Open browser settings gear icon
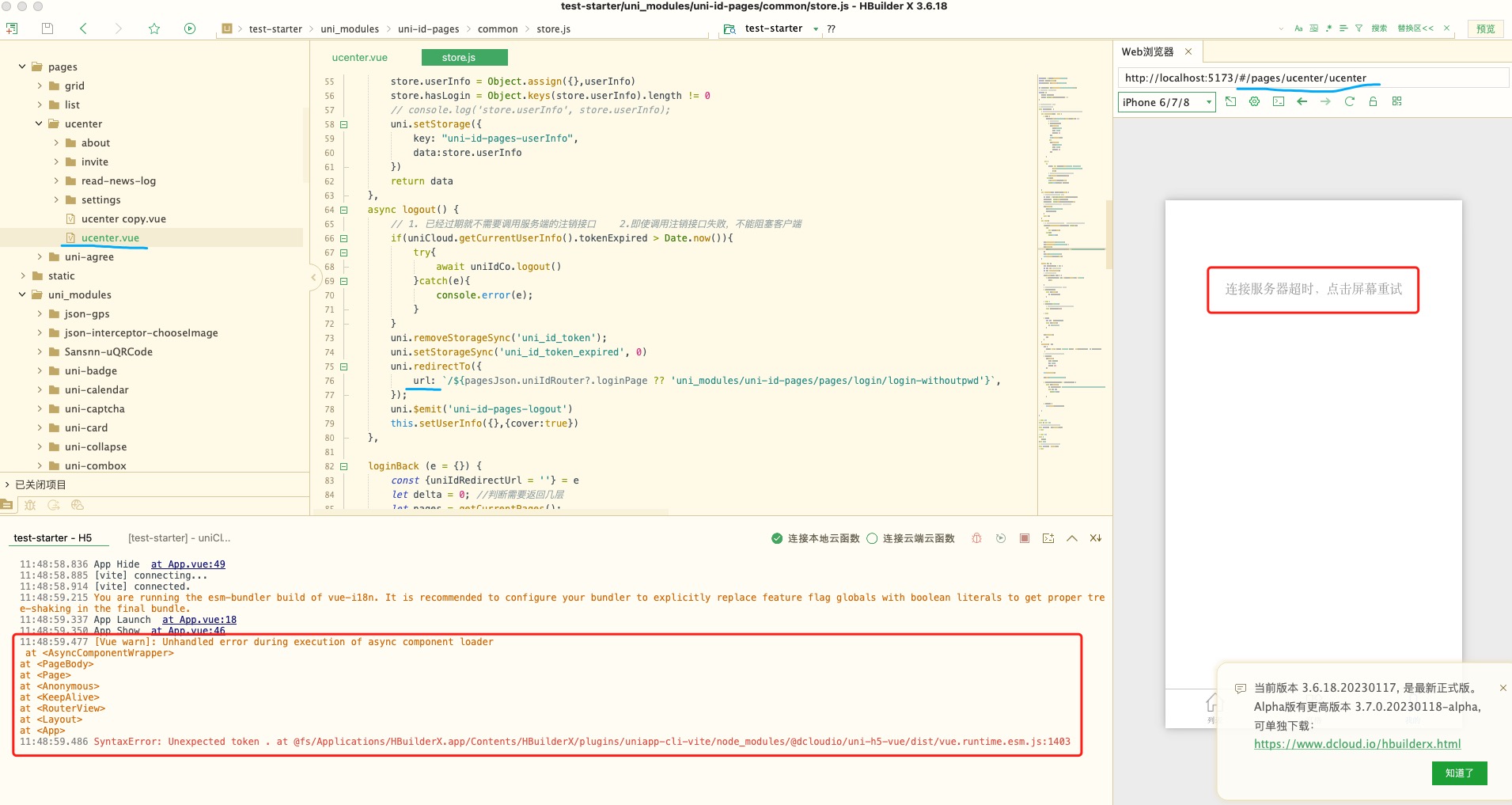This screenshot has height=805, width=1512. tap(1254, 101)
